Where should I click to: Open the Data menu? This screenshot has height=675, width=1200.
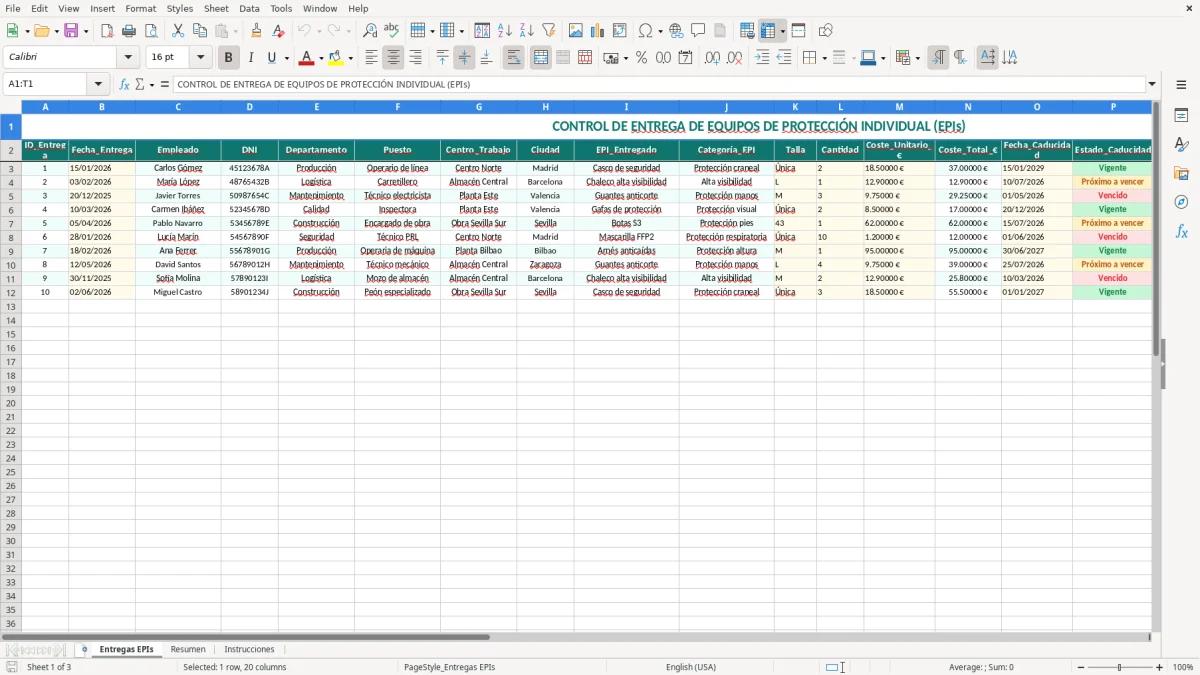point(249,8)
